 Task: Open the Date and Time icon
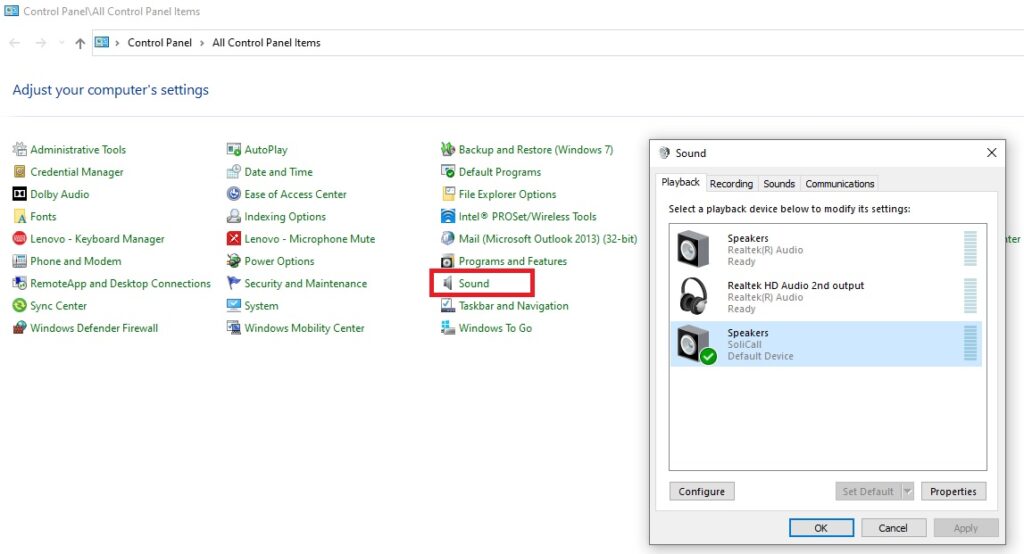[x=234, y=172]
